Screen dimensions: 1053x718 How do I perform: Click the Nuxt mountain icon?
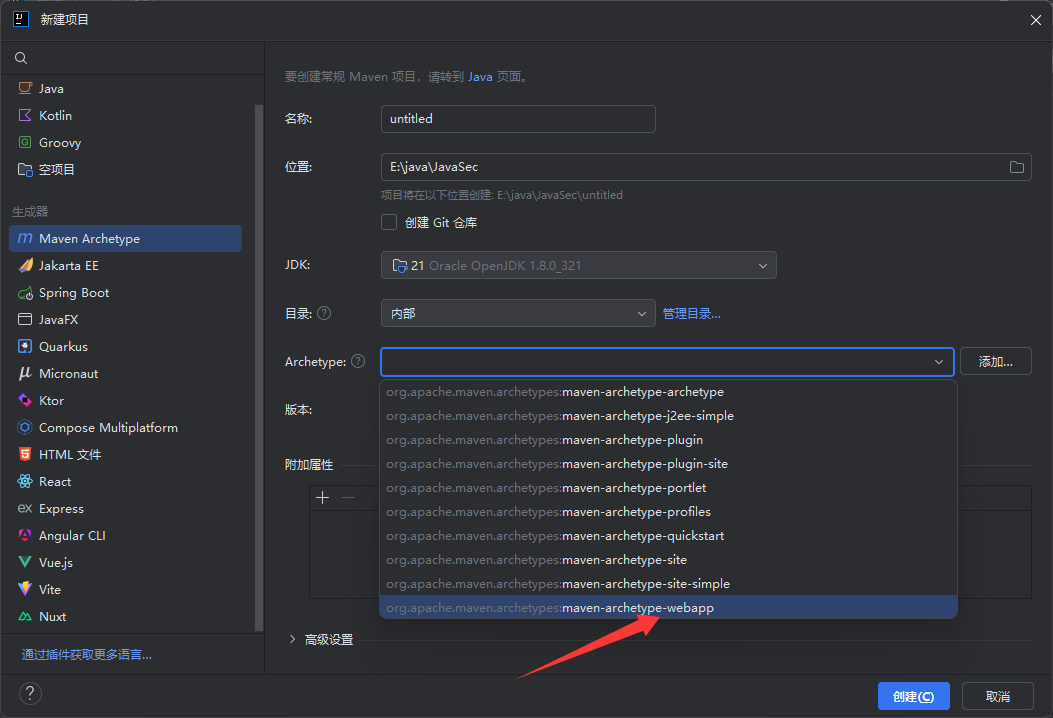pos(25,617)
